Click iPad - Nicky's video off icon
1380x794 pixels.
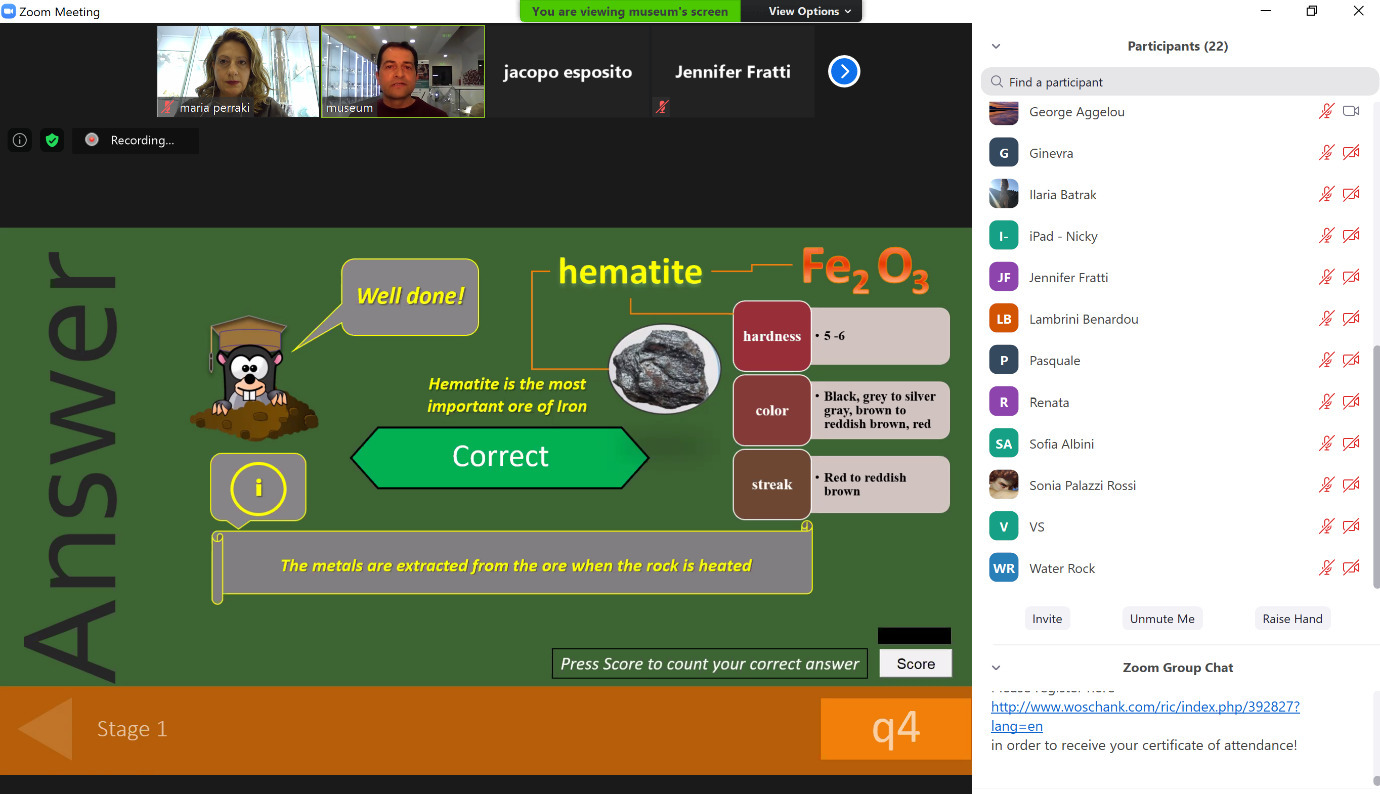coord(1351,236)
